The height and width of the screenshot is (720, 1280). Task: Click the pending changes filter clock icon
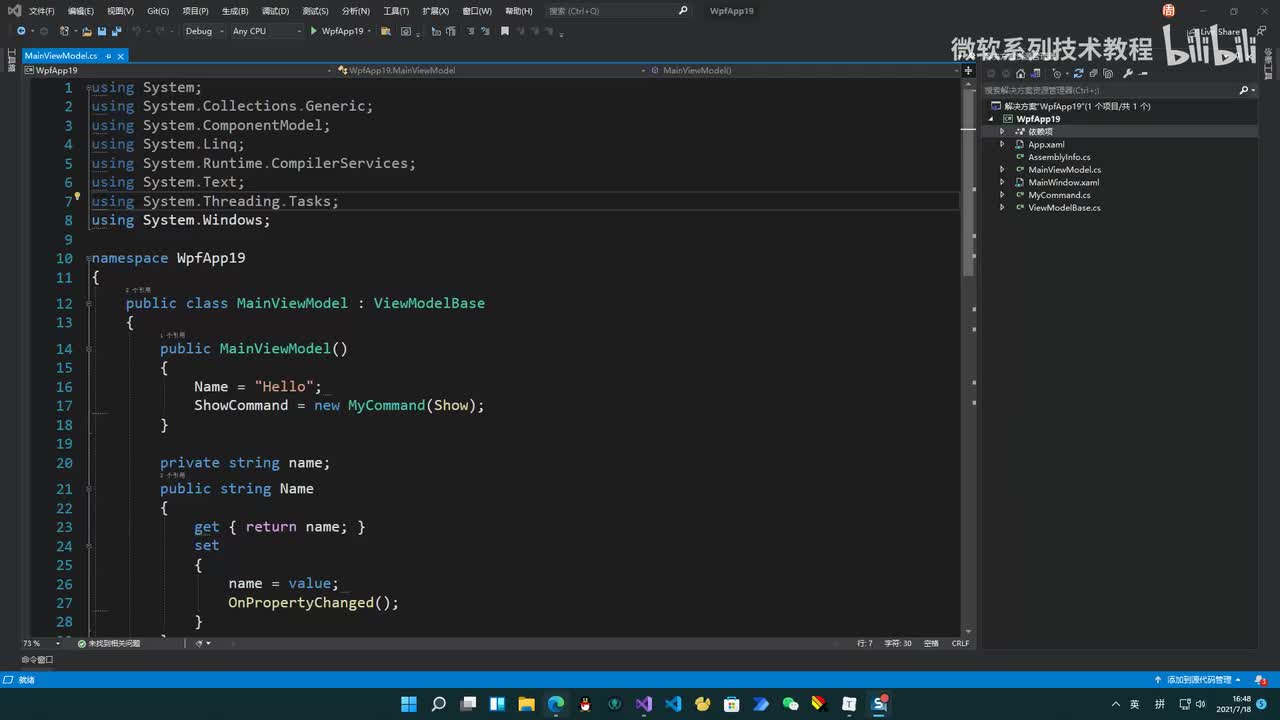(x=1058, y=73)
